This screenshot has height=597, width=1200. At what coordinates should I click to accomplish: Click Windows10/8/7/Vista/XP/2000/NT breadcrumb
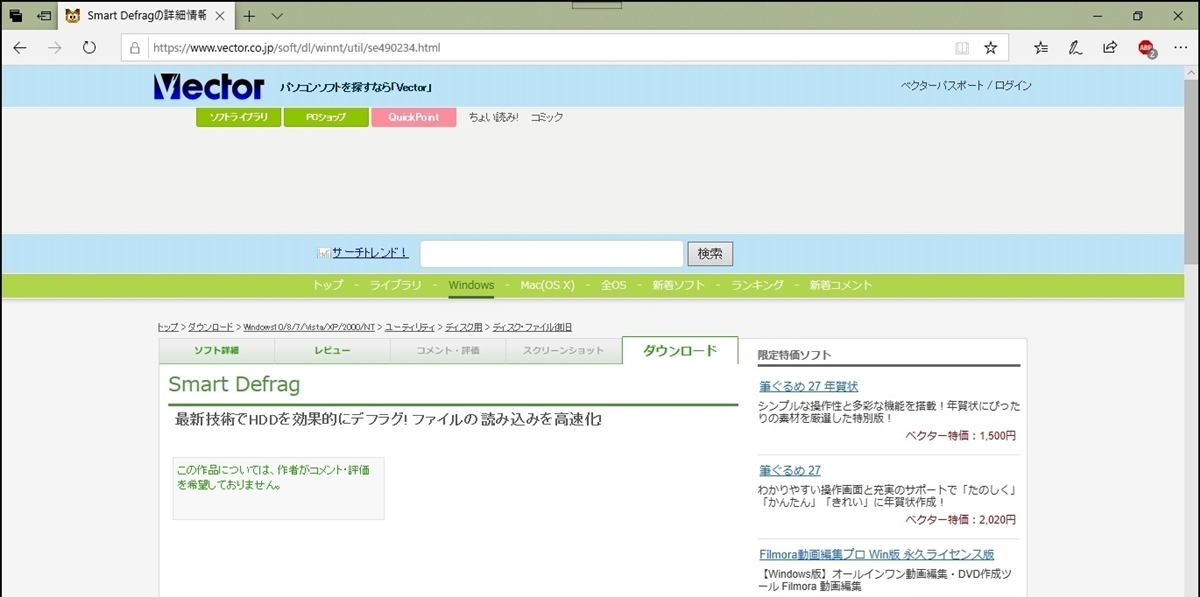coord(309,327)
